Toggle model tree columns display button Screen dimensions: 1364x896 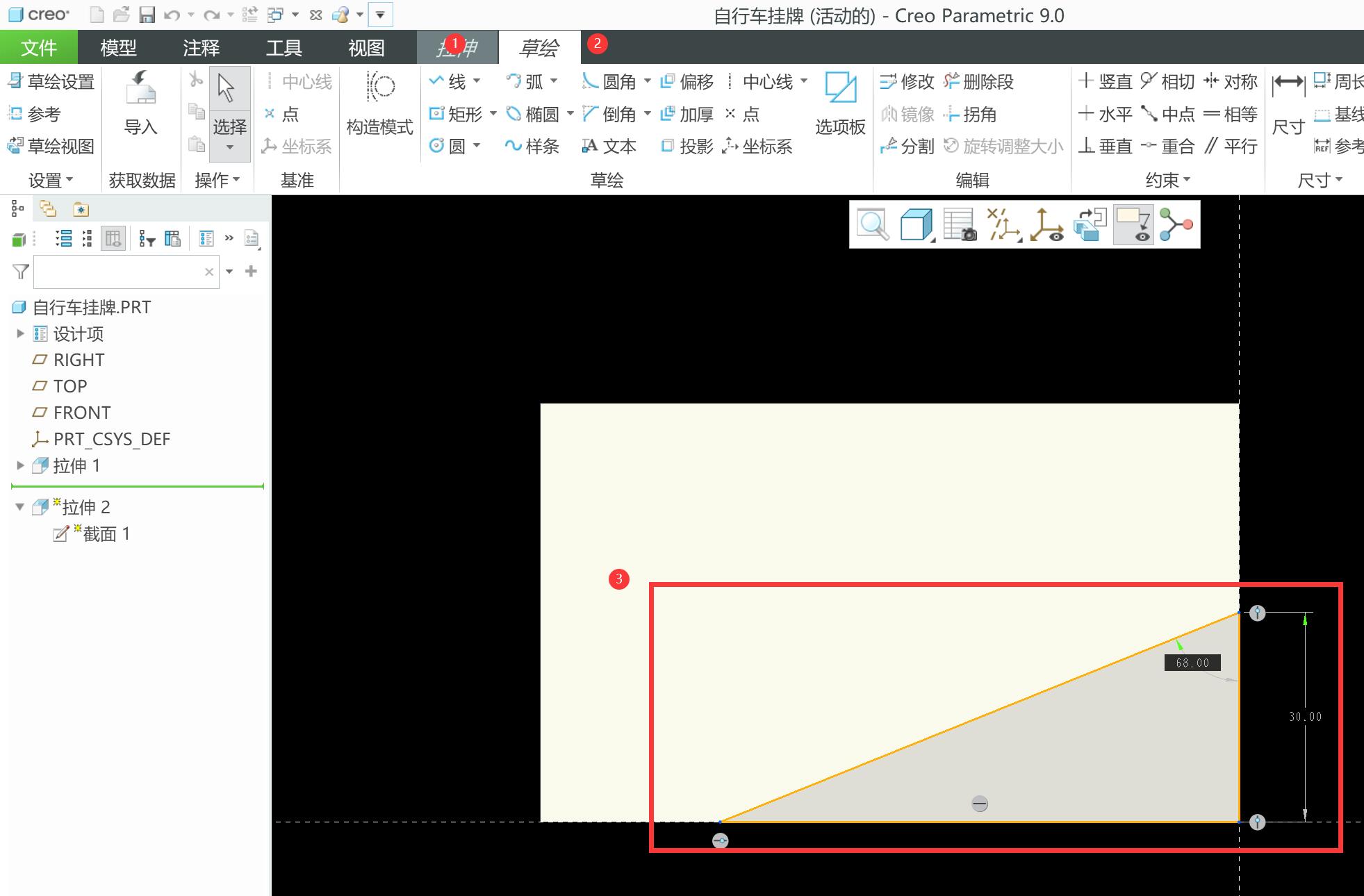(113, 239)
